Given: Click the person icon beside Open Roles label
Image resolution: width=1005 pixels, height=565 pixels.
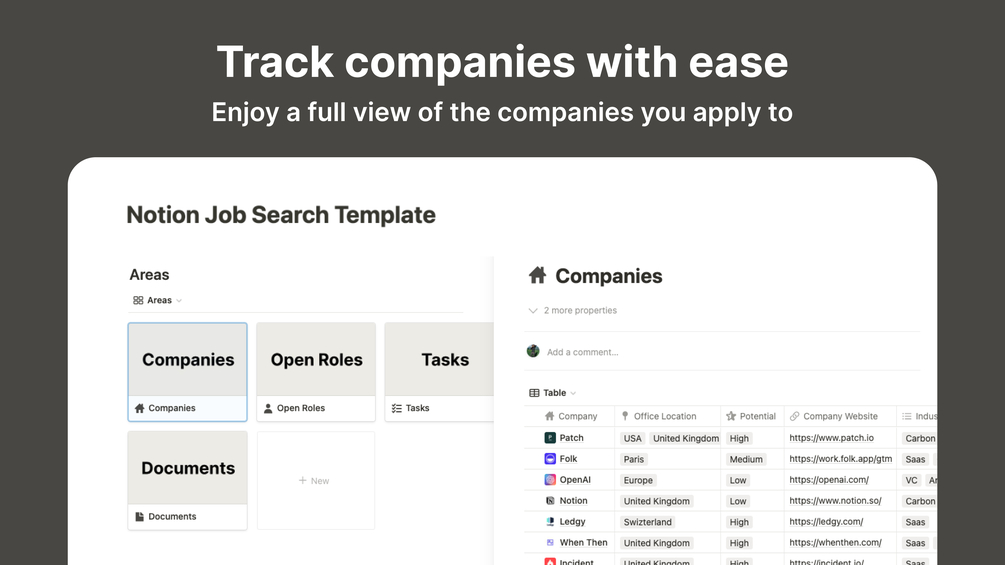Looking at the screenshot, I should (x=268, y=408).
